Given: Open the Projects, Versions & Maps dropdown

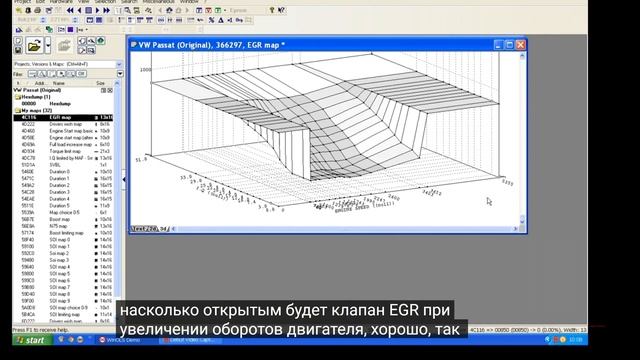Looking at the screenshot, I should click(x=119, y=64).
